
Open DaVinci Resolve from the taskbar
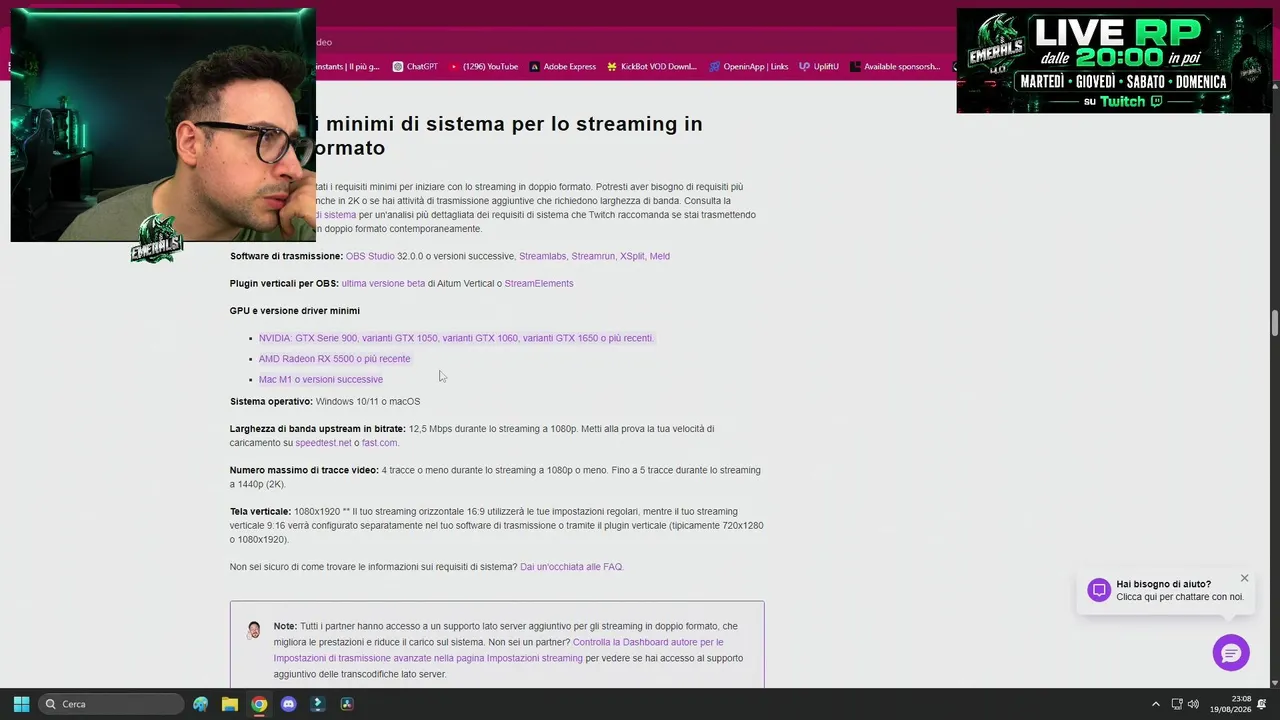[347, 704]
